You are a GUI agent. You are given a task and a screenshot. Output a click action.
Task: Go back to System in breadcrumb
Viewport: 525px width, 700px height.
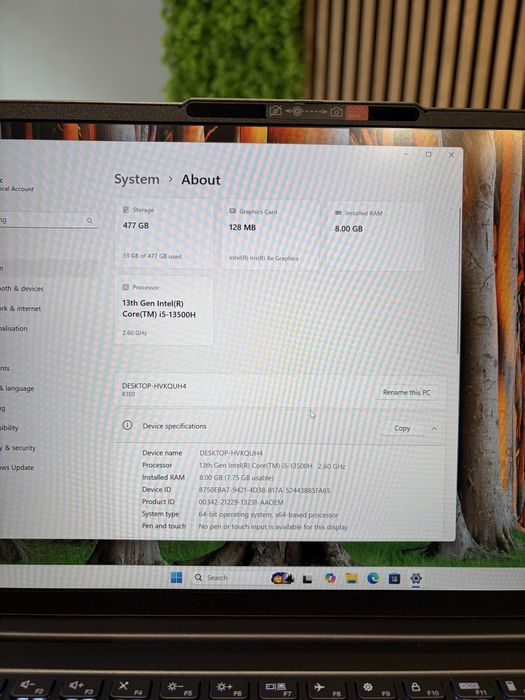pos(137,179)
